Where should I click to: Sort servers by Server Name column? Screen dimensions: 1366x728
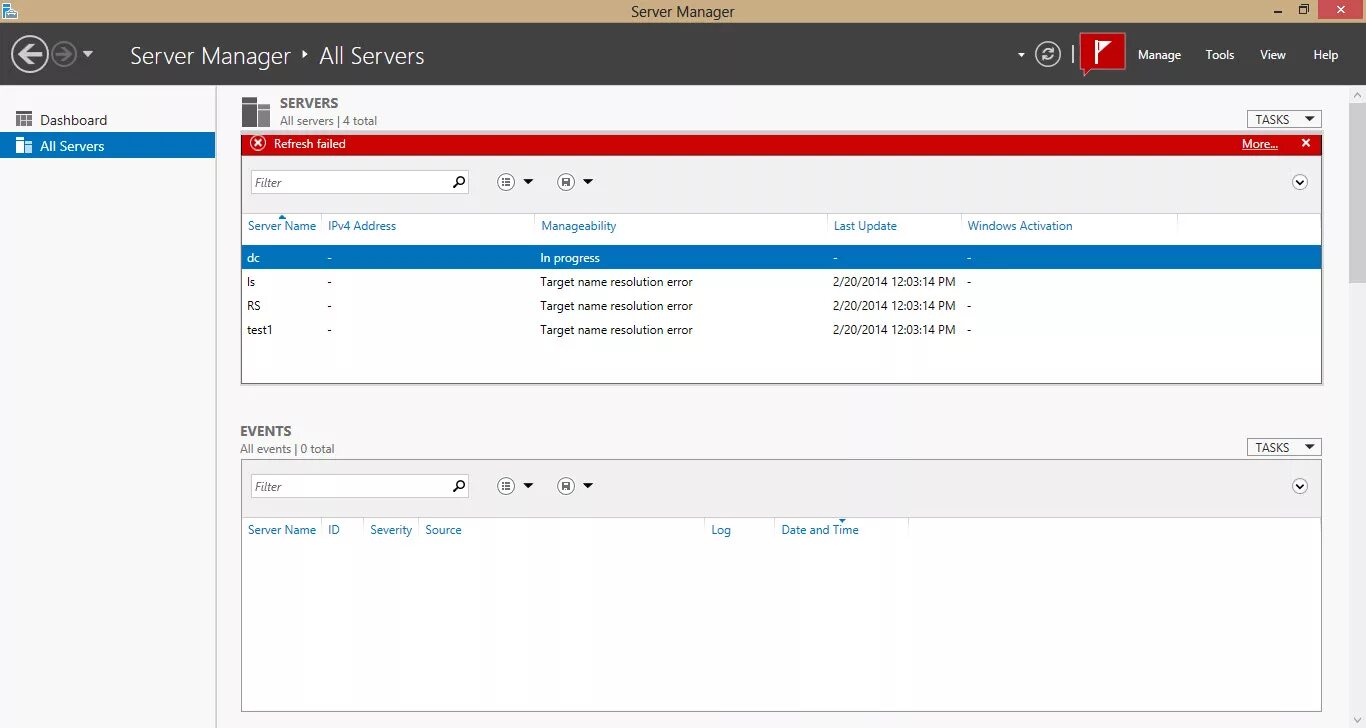tap(282, 226)
